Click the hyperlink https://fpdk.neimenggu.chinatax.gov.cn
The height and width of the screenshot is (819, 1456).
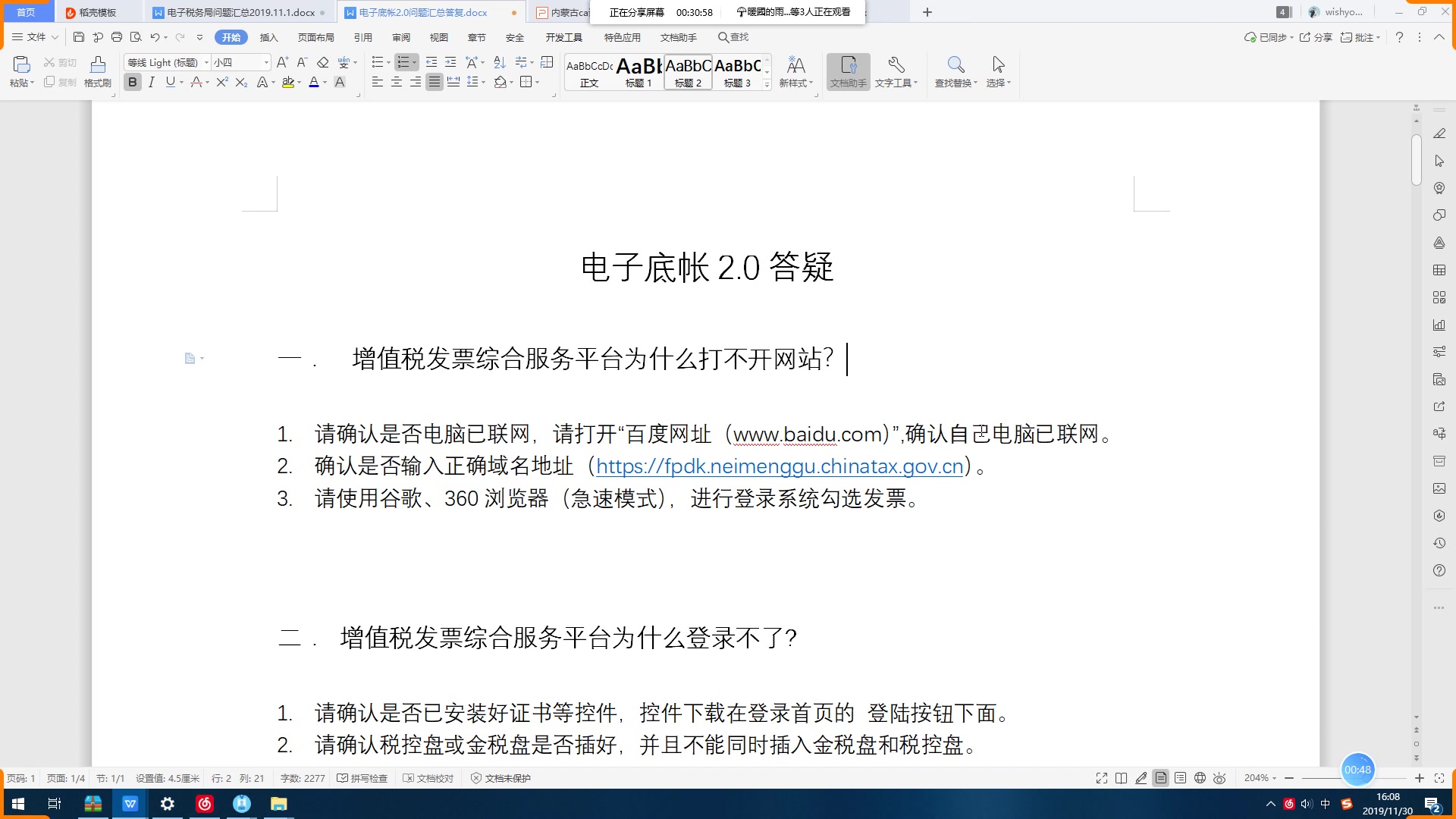pos(780,466)
